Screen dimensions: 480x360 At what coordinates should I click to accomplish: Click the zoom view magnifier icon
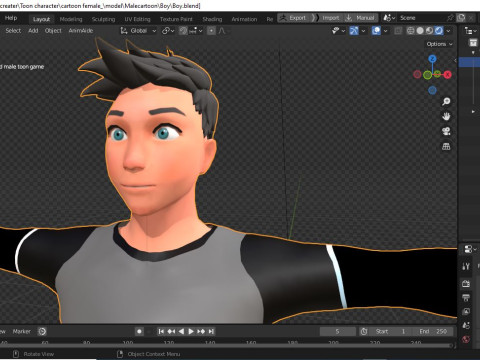tap(446, 101)
